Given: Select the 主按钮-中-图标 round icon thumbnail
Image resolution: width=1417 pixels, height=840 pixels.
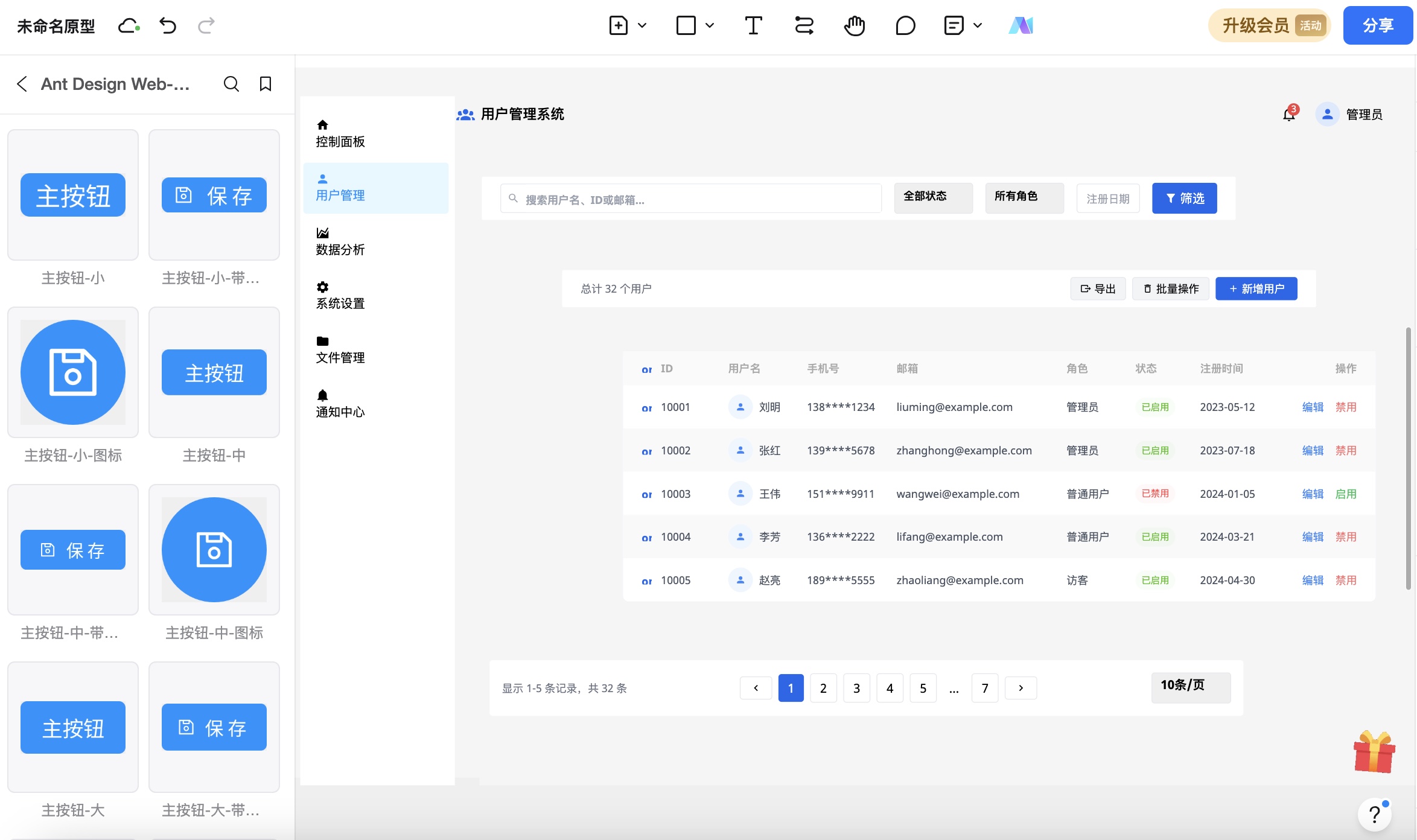Looking at the screenshot, I should [x=214, y=550].
